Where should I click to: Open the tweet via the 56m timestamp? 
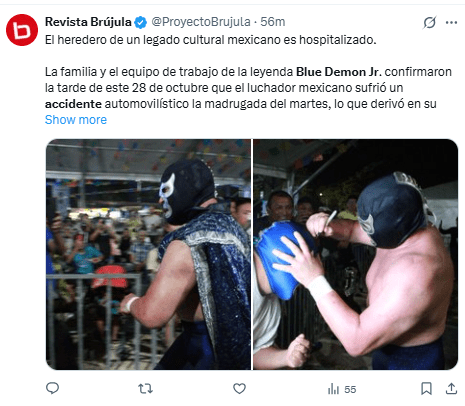(273, 22)
